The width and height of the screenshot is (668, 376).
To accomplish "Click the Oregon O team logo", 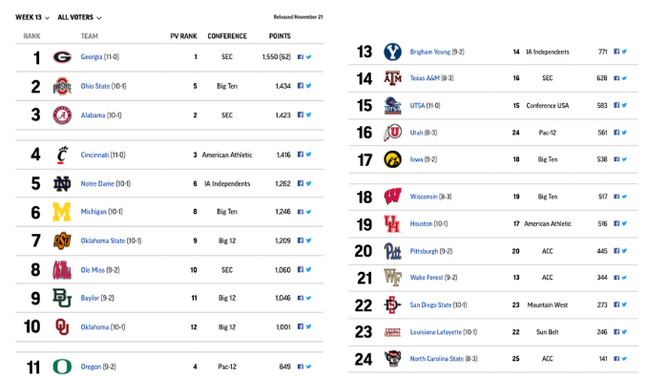I will (x=62, y=367).
